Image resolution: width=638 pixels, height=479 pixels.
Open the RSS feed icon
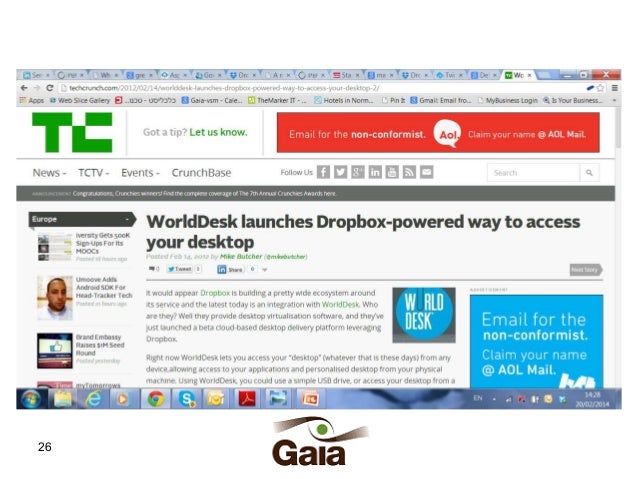coord(409,172)
